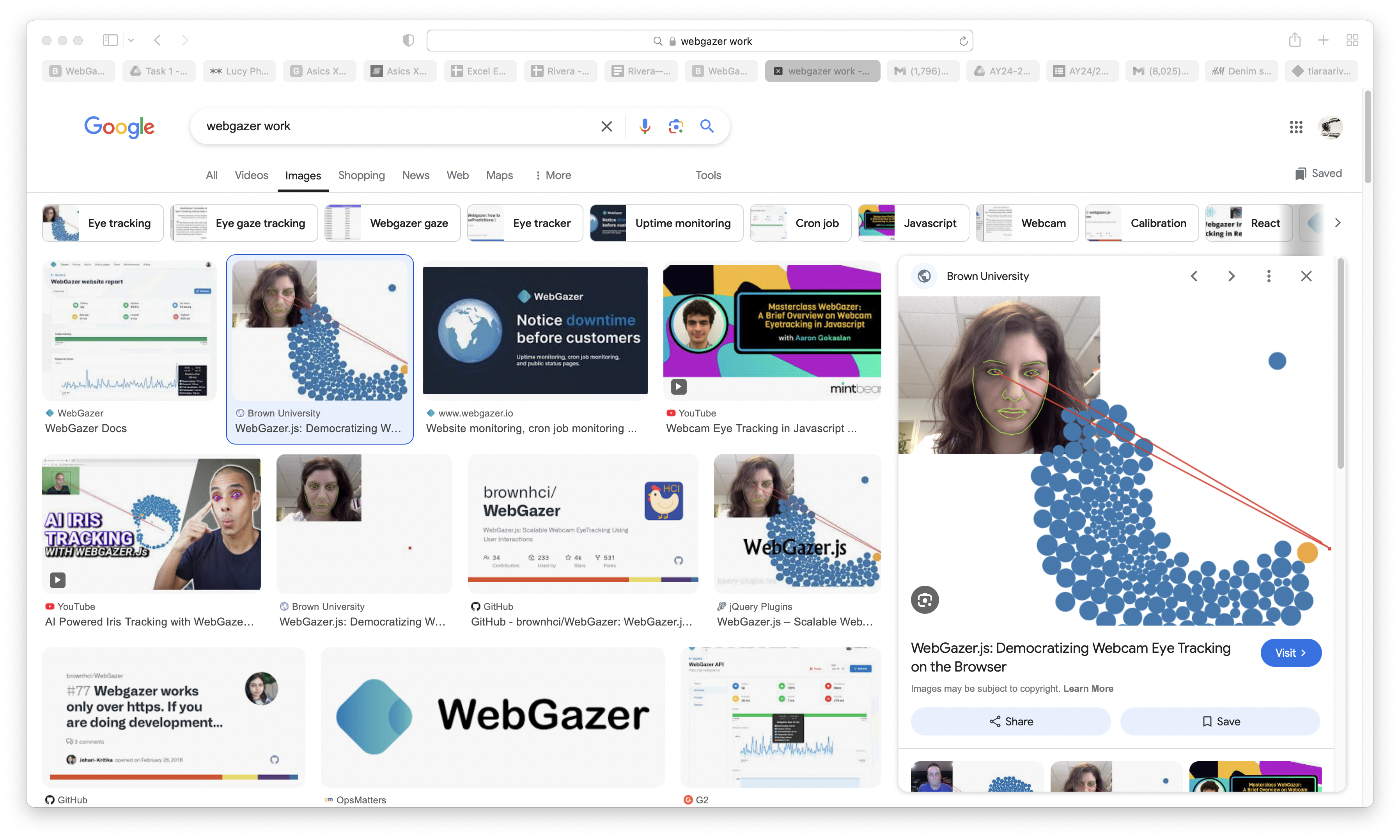
Task: Clear the search box with X icon
Action: coord(607,126)
